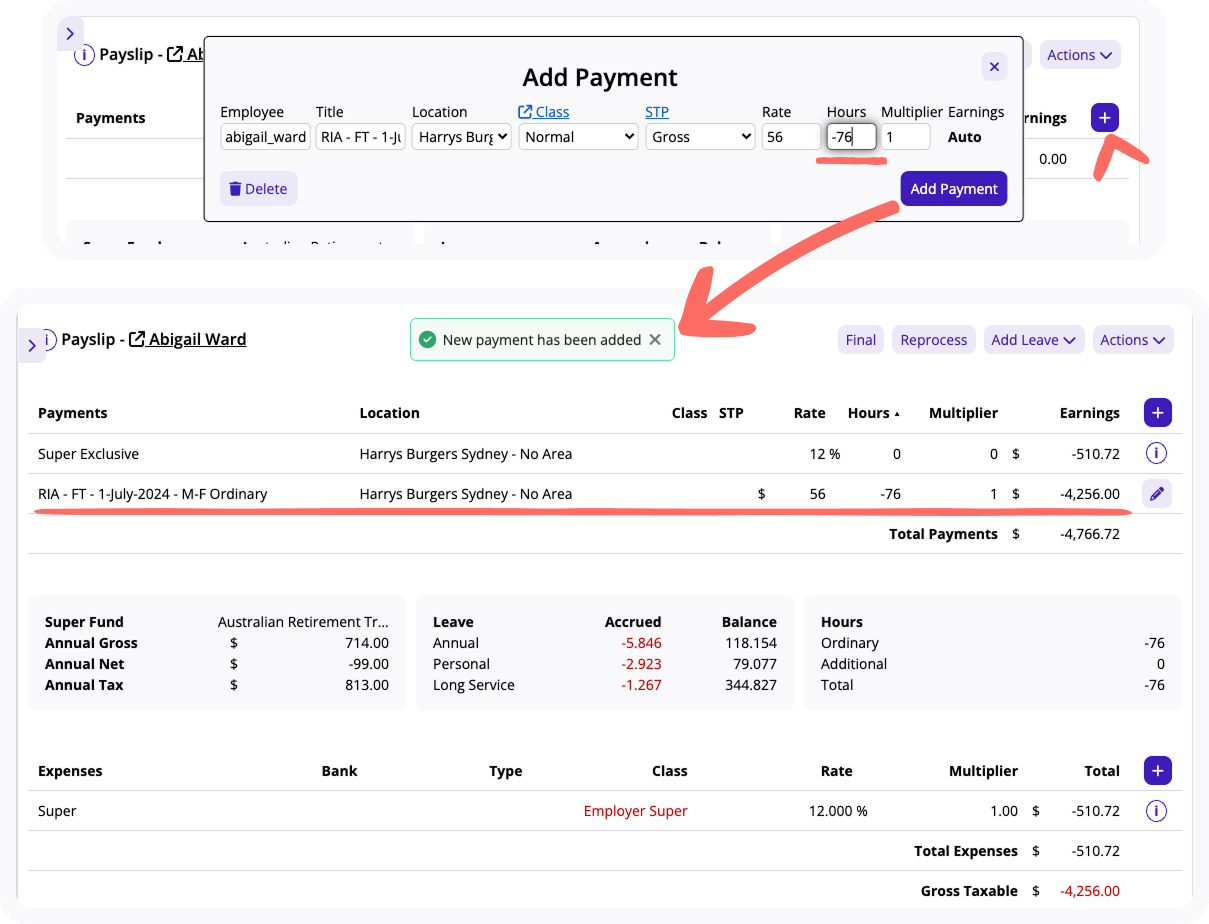
Task: Close the Add Payment dialog
Action: pos(994,67)
